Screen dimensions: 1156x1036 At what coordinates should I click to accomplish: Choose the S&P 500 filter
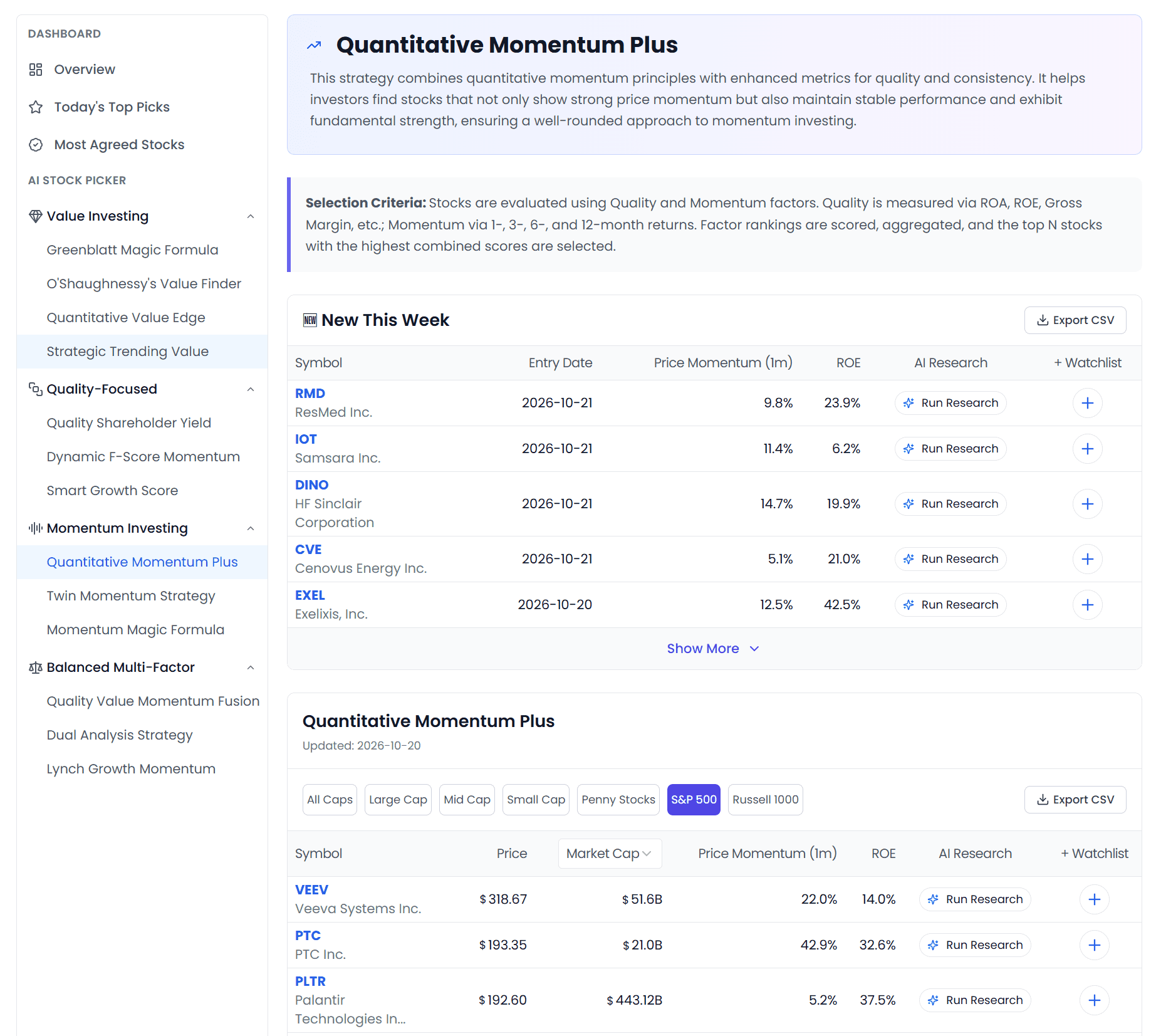coord(694,800)
